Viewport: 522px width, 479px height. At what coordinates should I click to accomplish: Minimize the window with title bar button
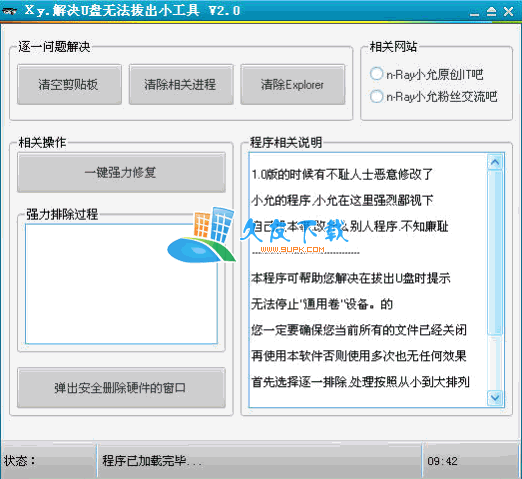click(474, 13)
